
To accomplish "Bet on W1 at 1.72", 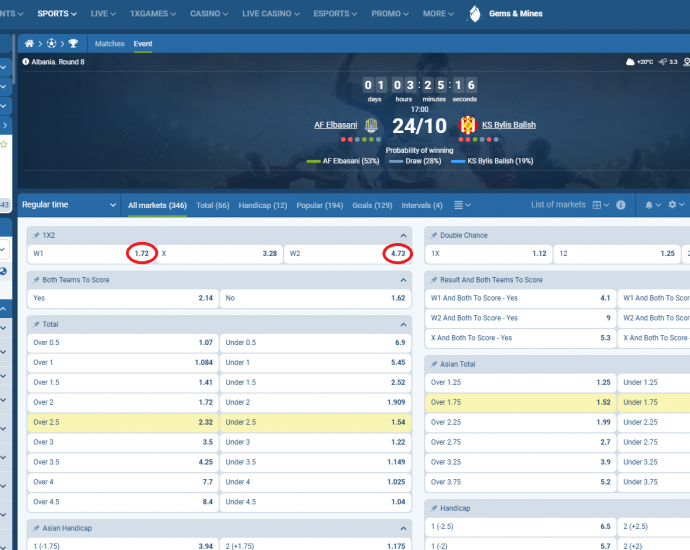I will [x=92, y=254].
